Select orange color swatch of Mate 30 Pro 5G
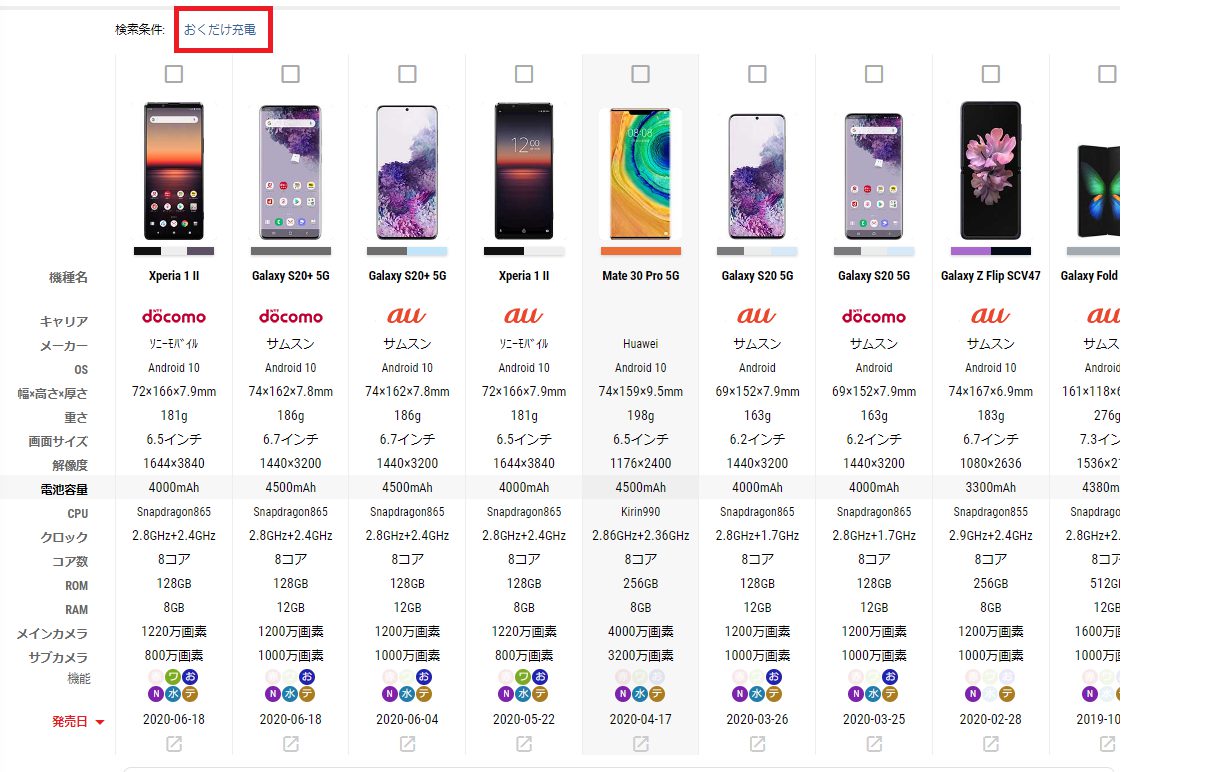This screenshot has height=772, width=1212. 641,251
